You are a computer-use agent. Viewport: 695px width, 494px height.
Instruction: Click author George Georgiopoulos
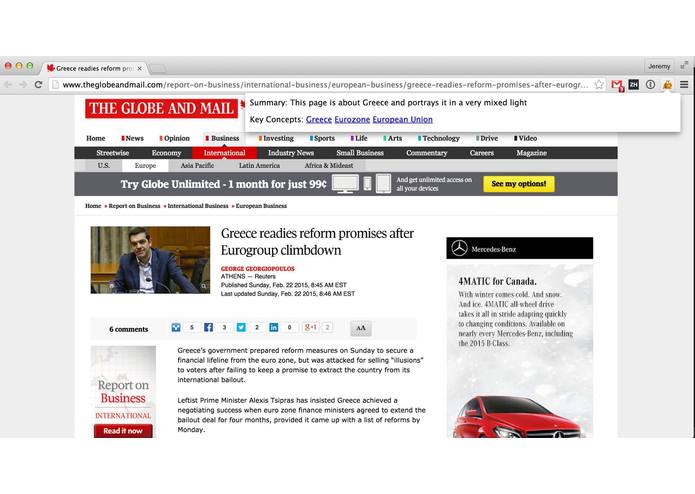[x=258, y=268]
